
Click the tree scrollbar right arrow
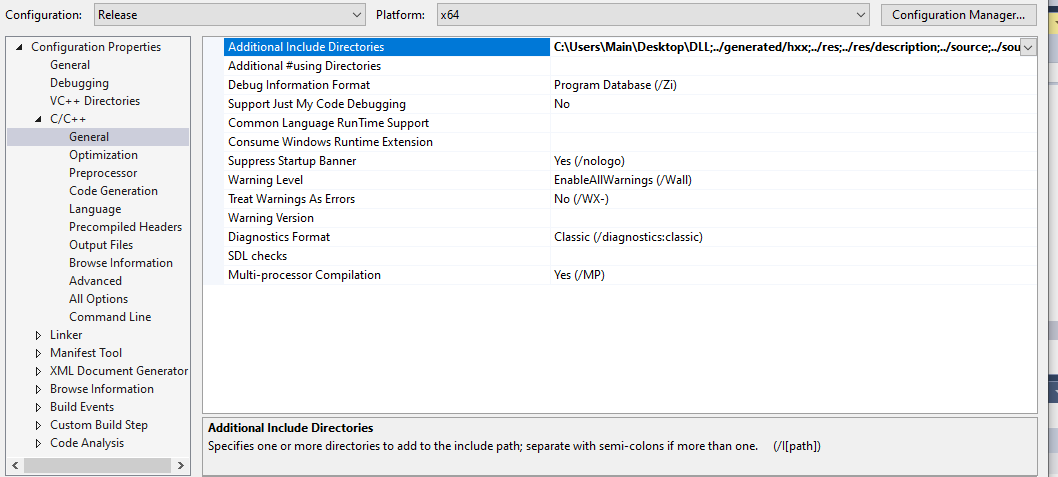180,466
